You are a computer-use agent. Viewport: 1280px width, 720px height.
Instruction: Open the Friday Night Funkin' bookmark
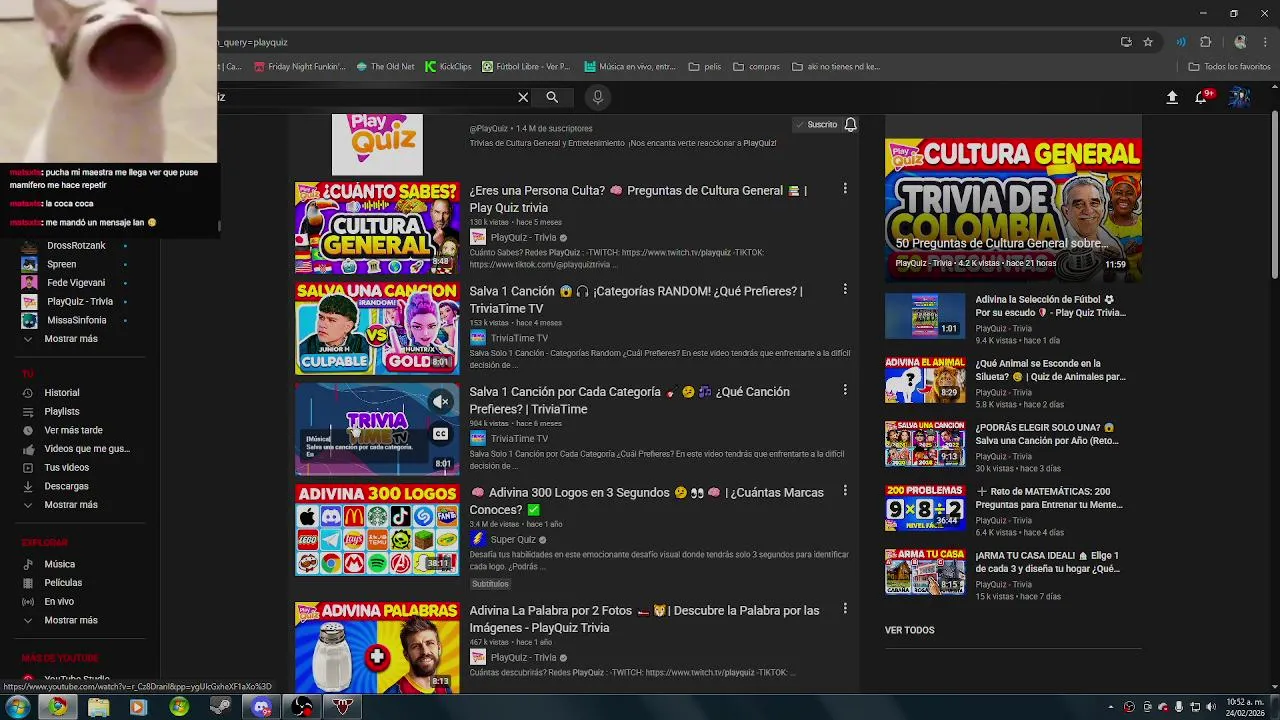(x=300, y=67)
